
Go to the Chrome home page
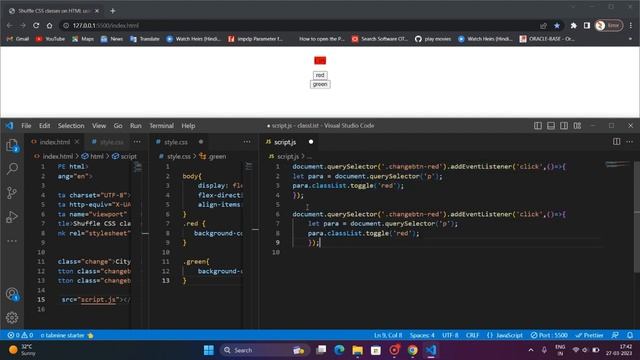coord(49,25)
